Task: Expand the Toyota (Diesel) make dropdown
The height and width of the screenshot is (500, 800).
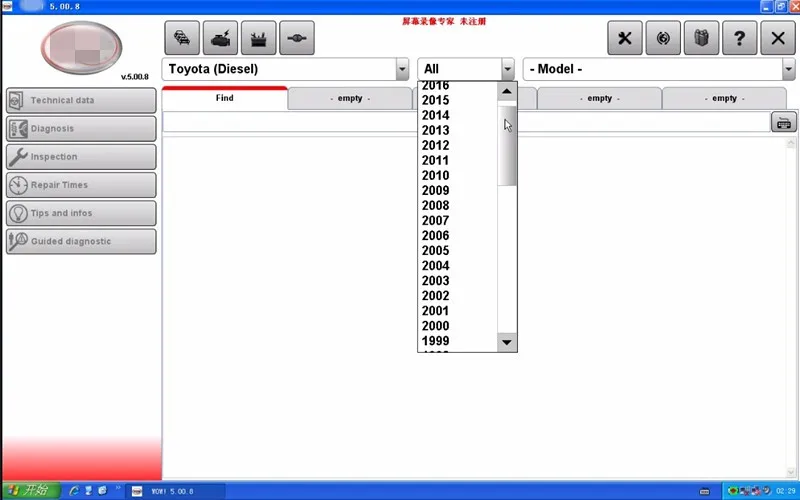Action: pyautogui.click(x=402, y=69)
